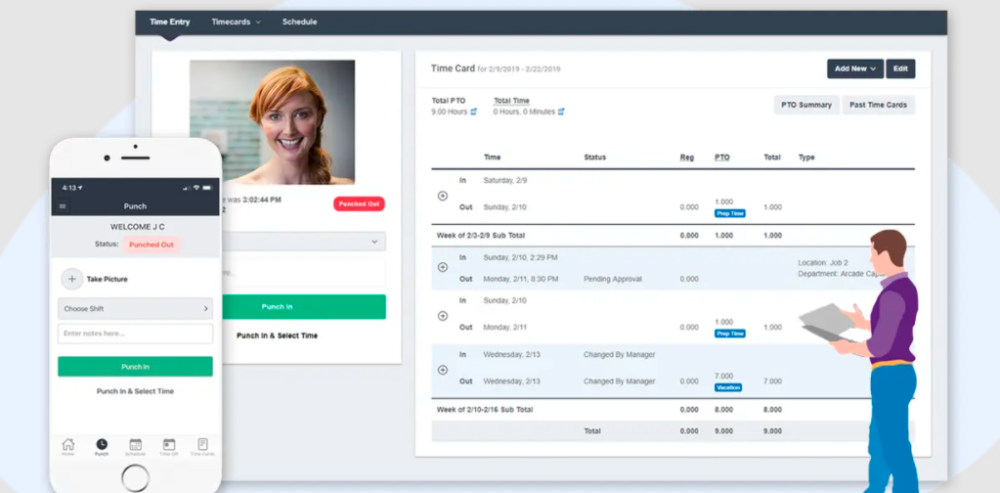The image size is (1000, 493).
Task: Open the Add New dropdown
Action: coord(855,69)
